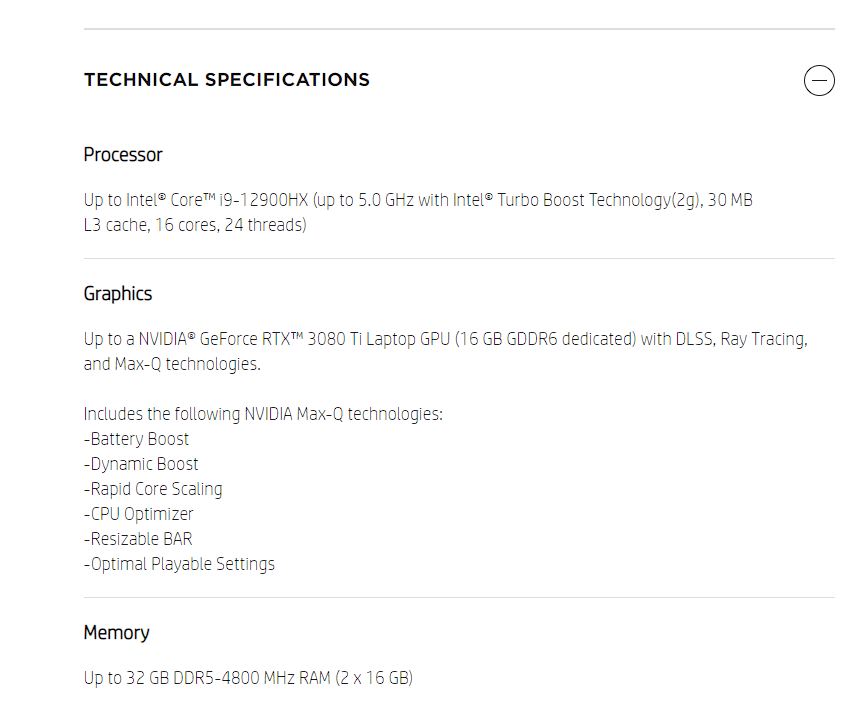Click the Technical Specifications heading
The width and height of the screenshot is (860, 708).
pos(227,80)
